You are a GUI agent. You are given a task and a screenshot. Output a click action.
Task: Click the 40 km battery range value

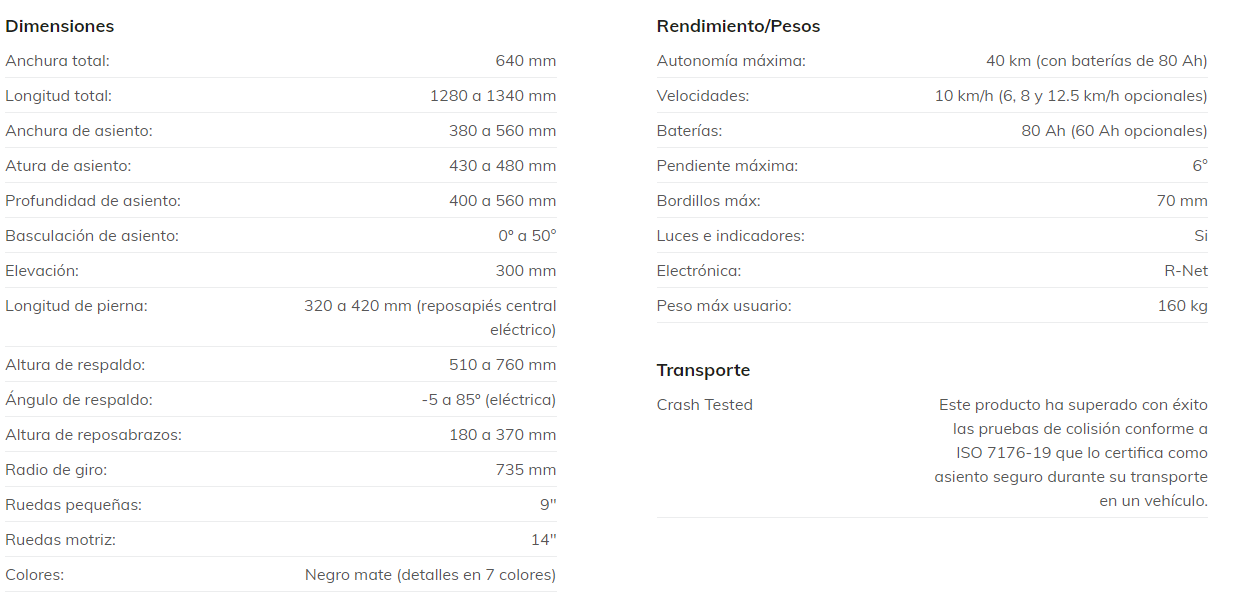1096,61
